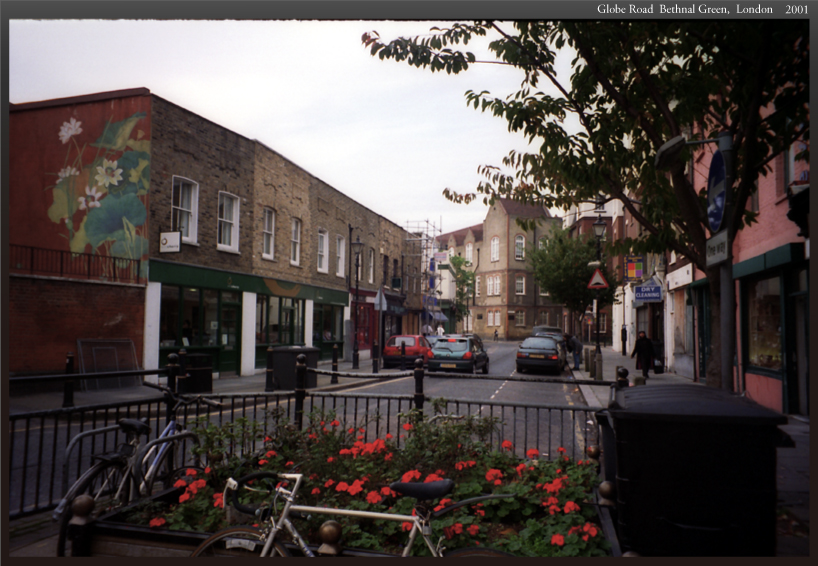Click the Globe Road street photograph

pyautogui.click(x=409, y=288)
